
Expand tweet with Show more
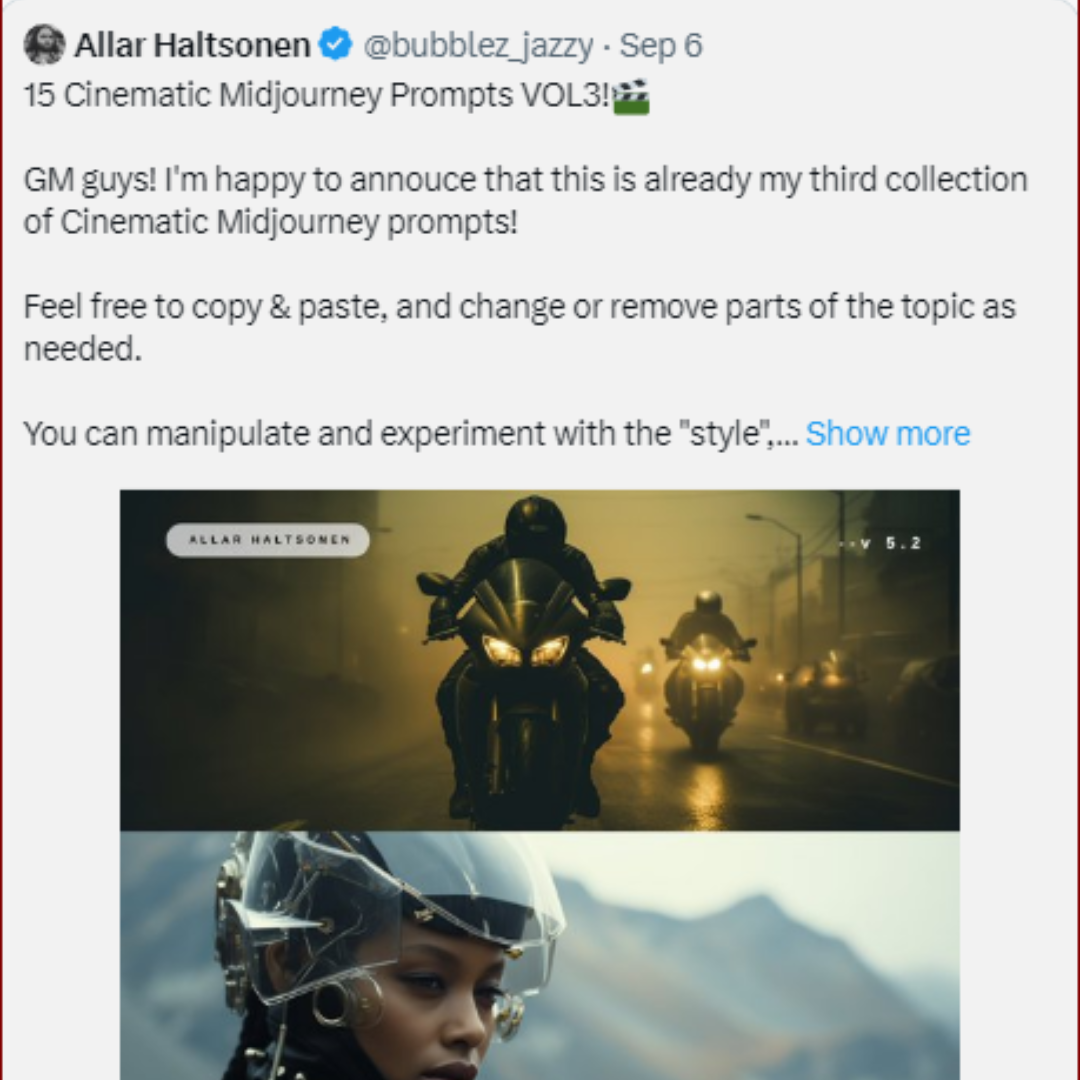[x=888, y=434]
